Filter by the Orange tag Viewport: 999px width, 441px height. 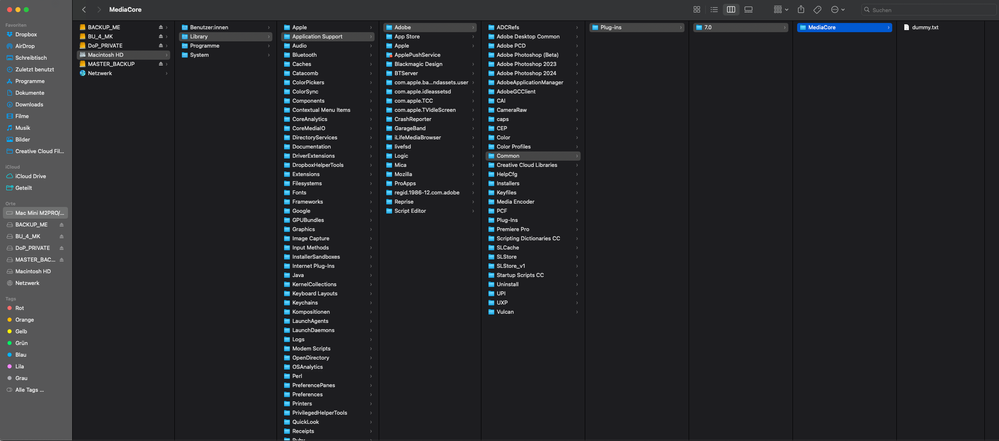pyautogui.click(x=25, y=319)
